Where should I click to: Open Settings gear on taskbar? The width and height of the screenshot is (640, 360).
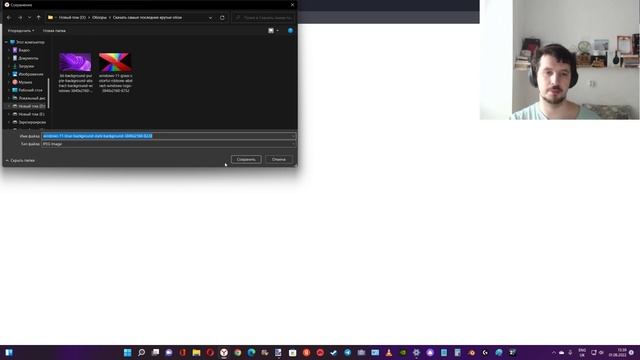point(416,353)
